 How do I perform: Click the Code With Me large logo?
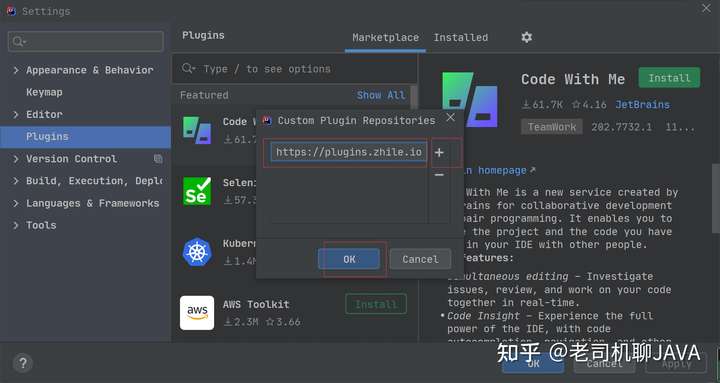[469, 100]
